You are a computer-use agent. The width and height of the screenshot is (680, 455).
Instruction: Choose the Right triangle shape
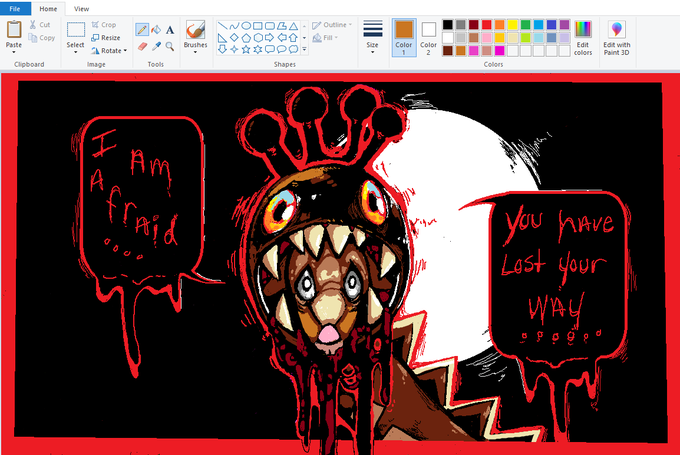tap(222, 38)
